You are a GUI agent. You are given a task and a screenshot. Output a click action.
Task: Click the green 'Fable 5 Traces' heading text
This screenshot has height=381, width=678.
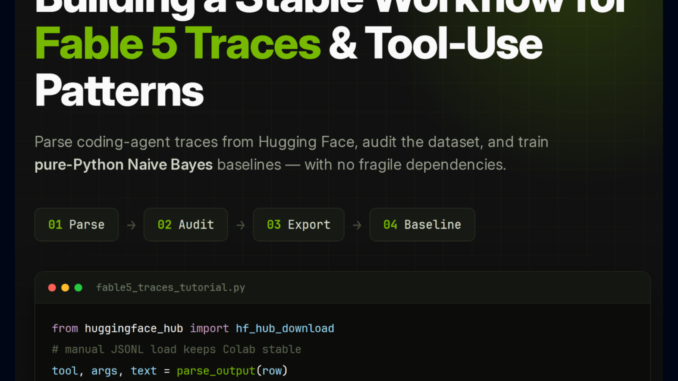pos(178,43)
